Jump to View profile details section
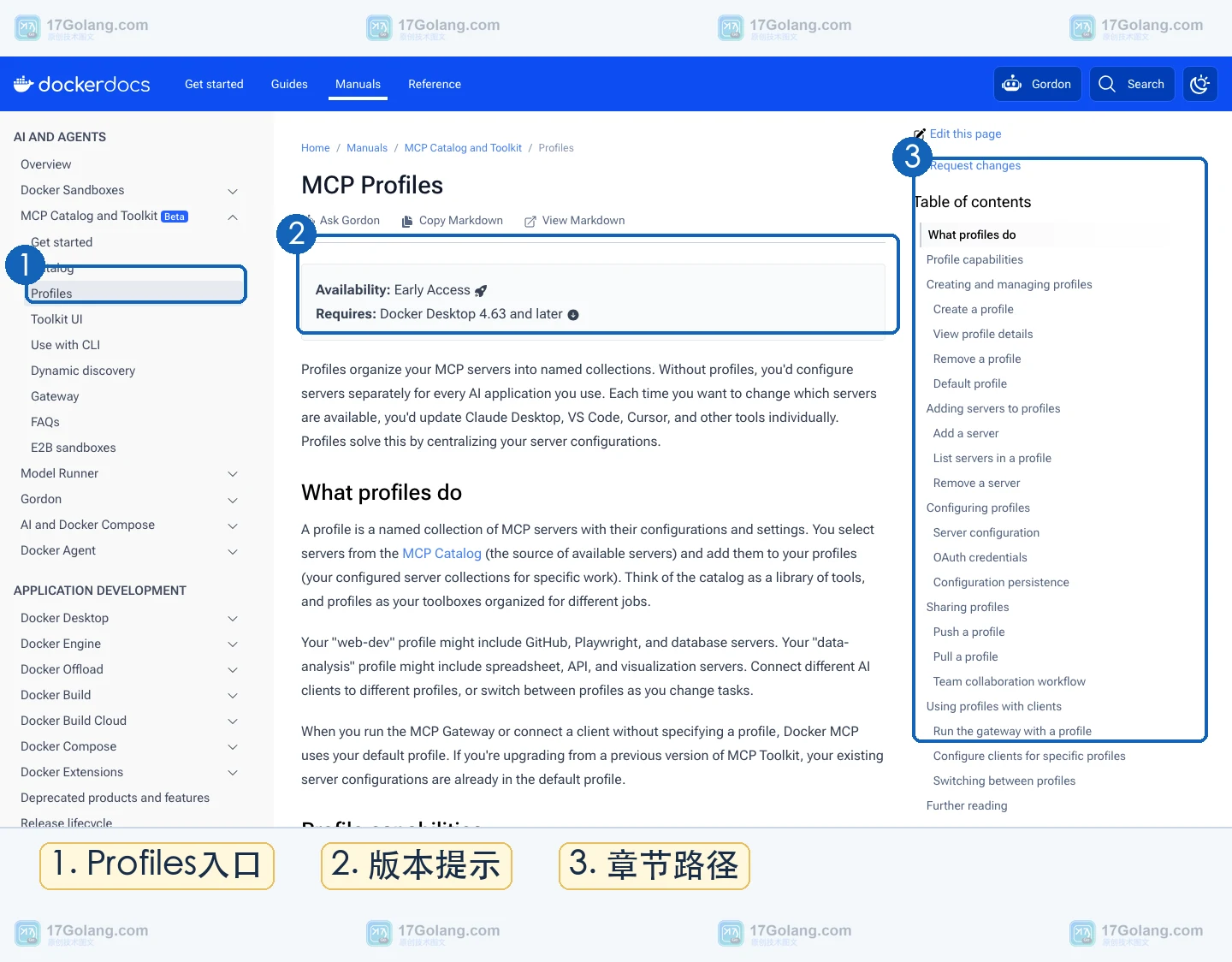Image resolution: width=1232 pixels, height=962 pixels. pyautogui.click(x=983, y=334)
